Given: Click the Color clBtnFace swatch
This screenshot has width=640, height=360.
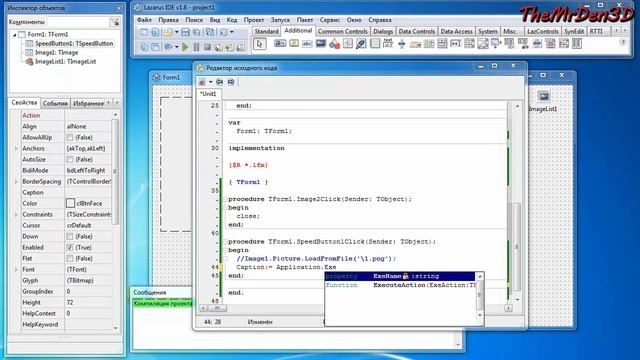Looking at the screenshot, I should (x=71, y=203).
